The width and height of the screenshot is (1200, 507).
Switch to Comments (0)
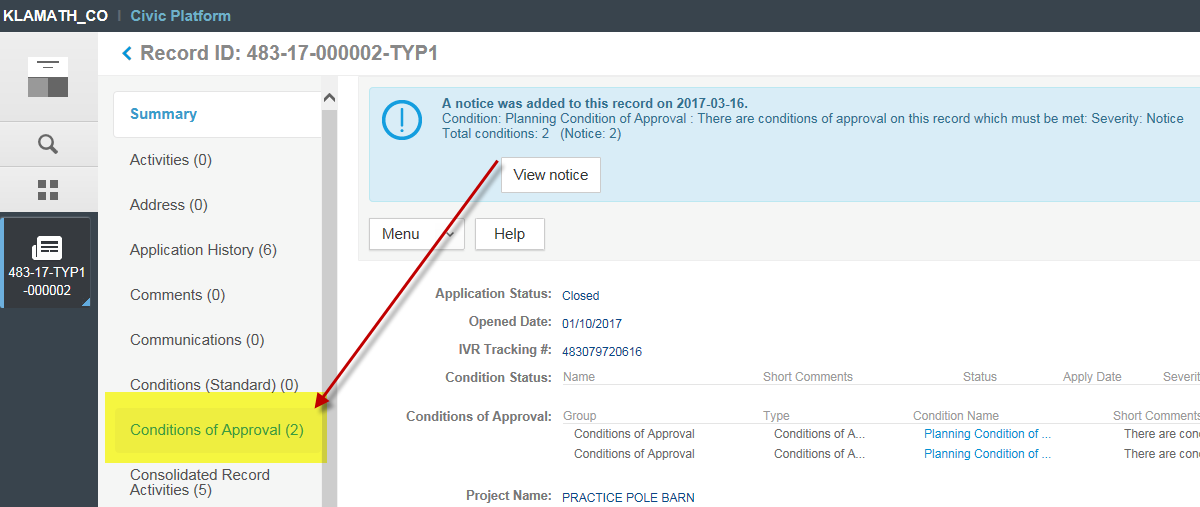[177, 295]
